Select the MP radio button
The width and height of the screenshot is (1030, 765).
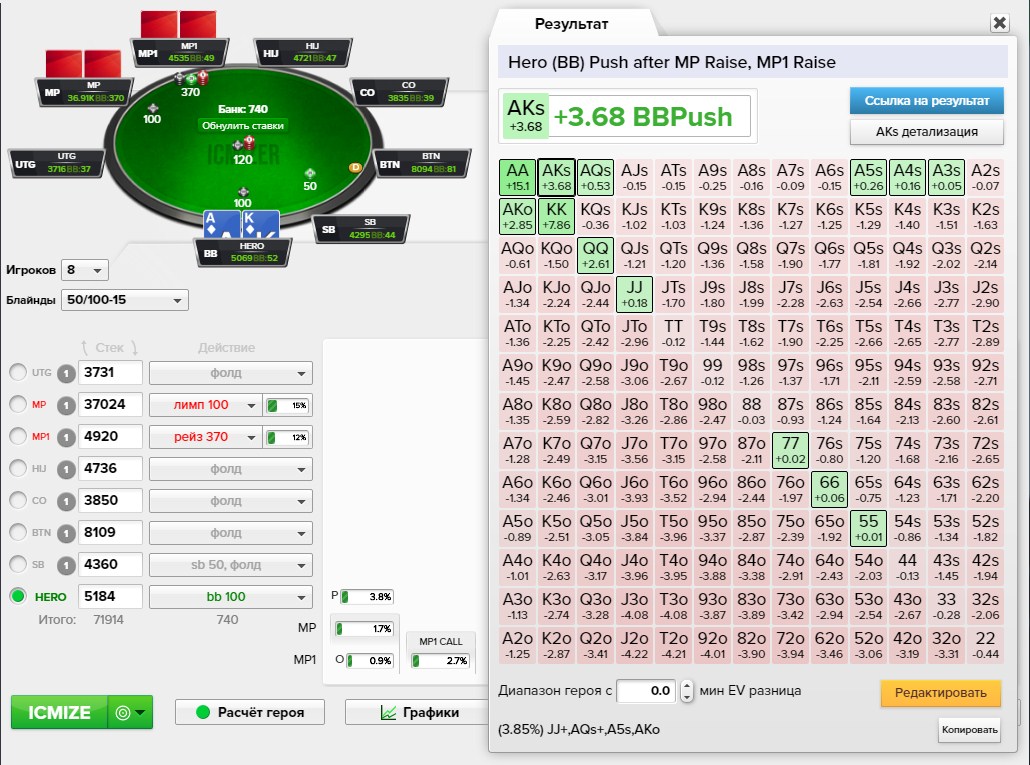click(x=18, y=404)
